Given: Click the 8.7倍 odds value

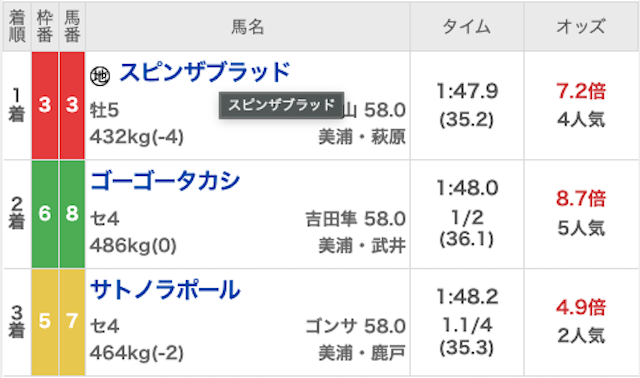Looking at the screenshot, I should pyautogui.click(x=581, y=198).
